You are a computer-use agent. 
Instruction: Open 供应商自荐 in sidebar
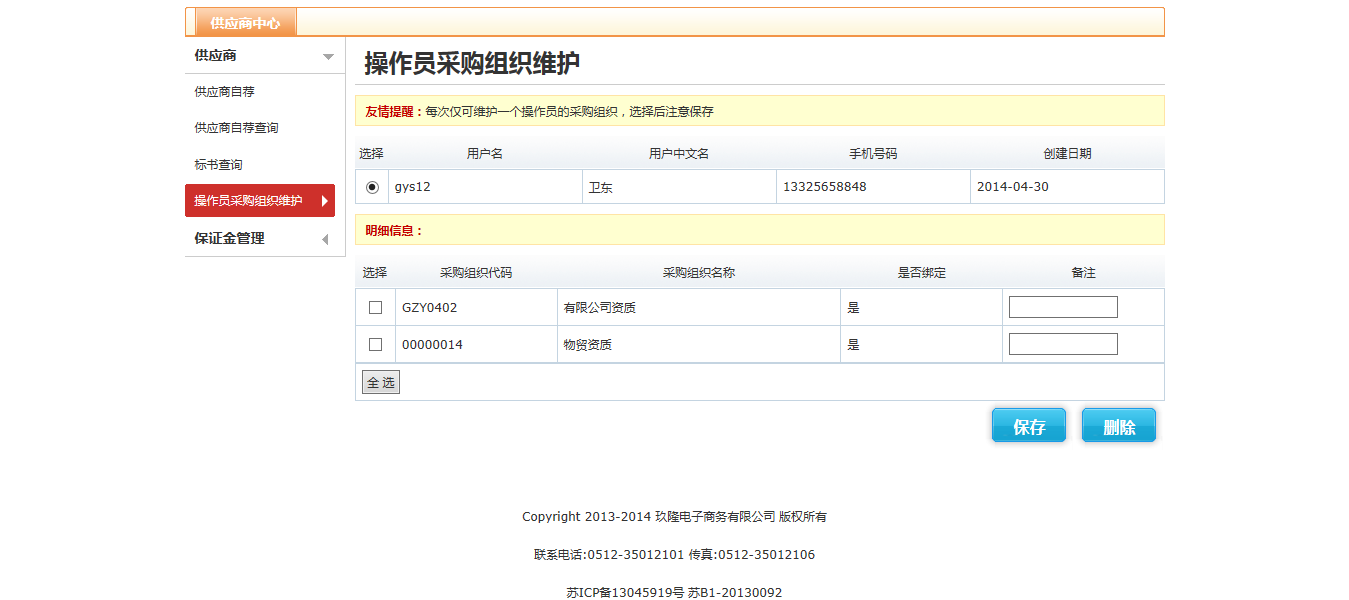pos(225,92)
